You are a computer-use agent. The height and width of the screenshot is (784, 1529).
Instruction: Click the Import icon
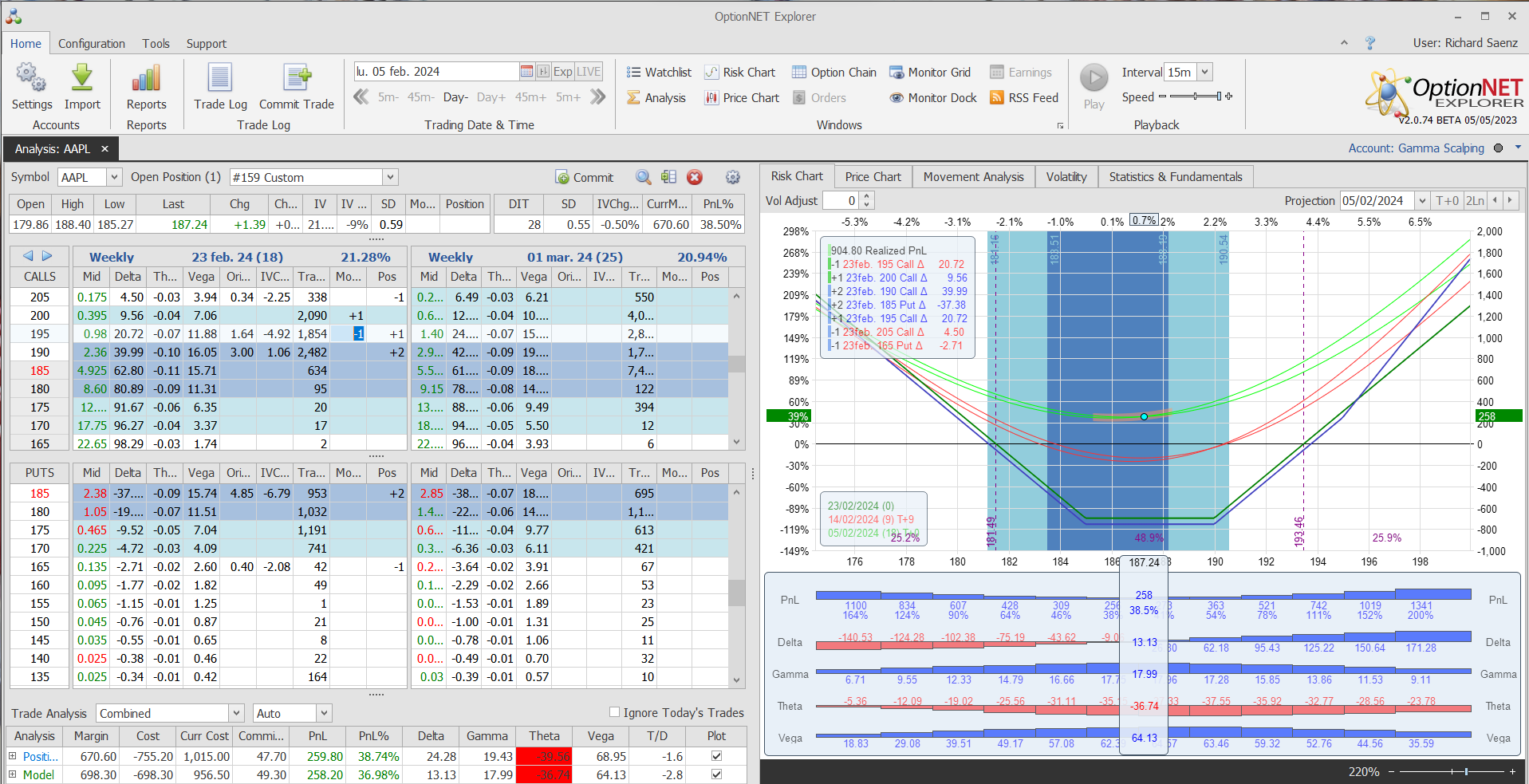(x=82, y=86)
